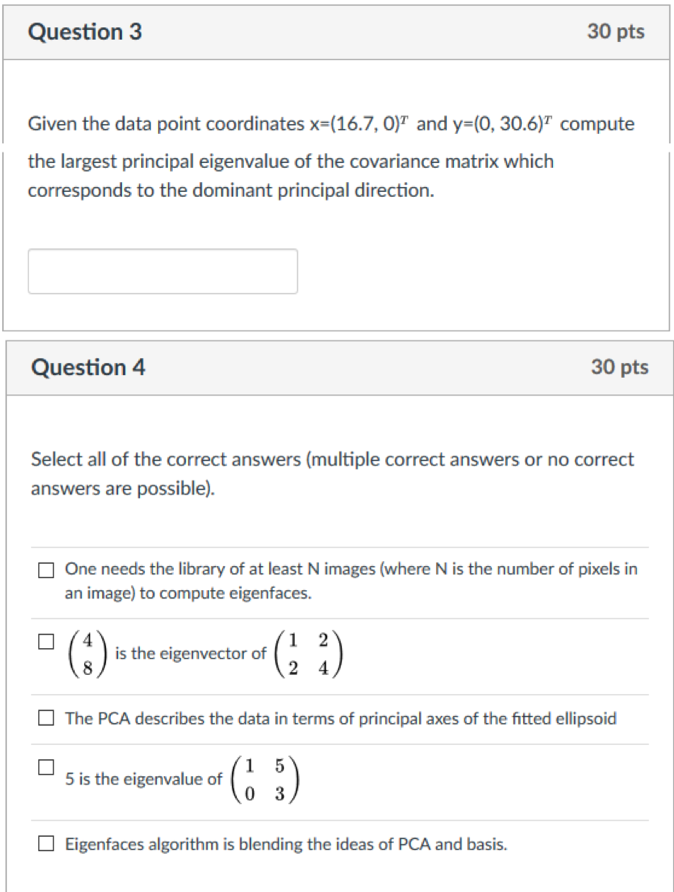This screenshot has height=892, width=674.
Task: Select the 'PCA describes the data' checkbox
Action: (x=46, y=718)
